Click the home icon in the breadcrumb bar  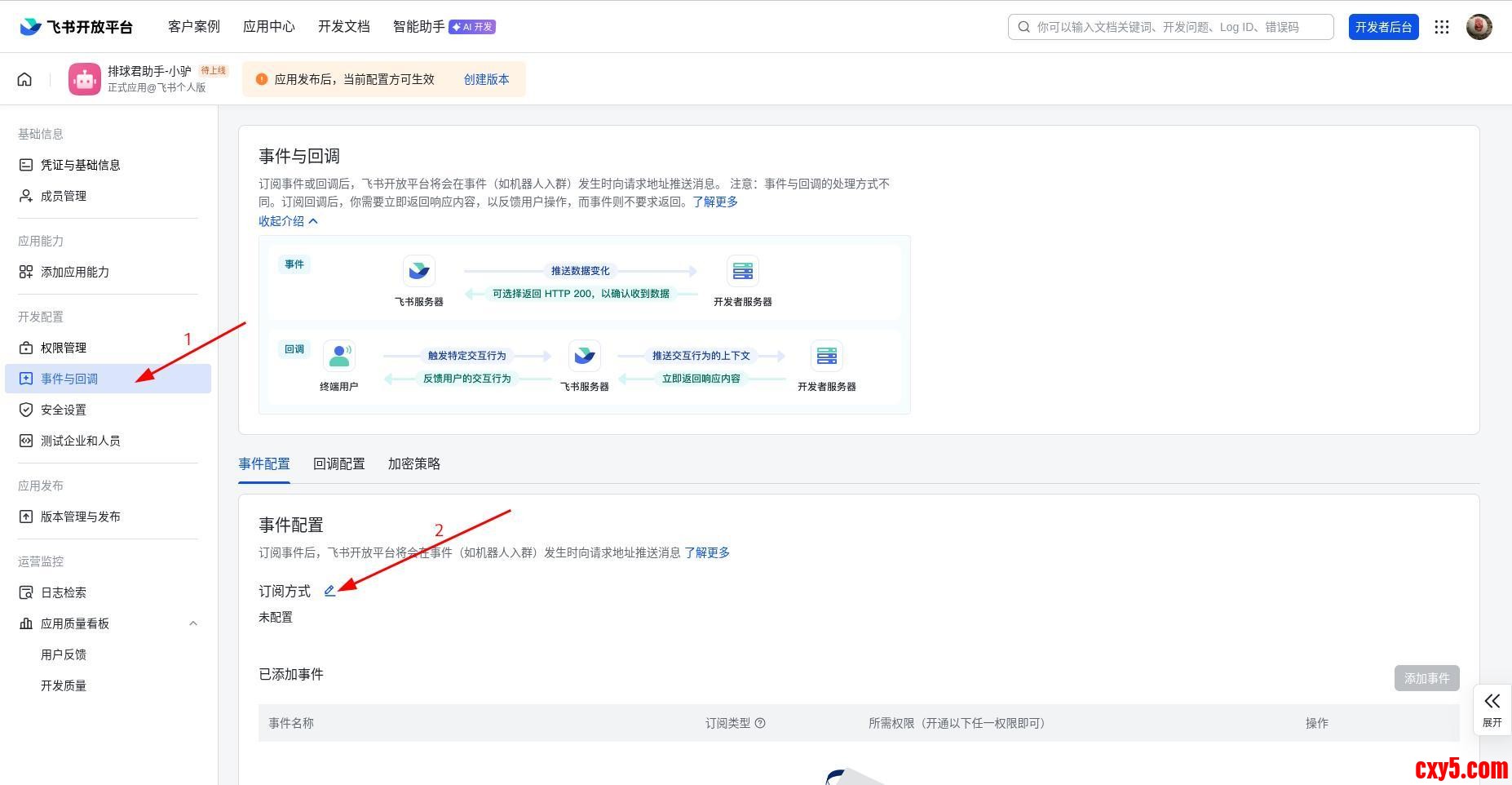coord(24,79)
